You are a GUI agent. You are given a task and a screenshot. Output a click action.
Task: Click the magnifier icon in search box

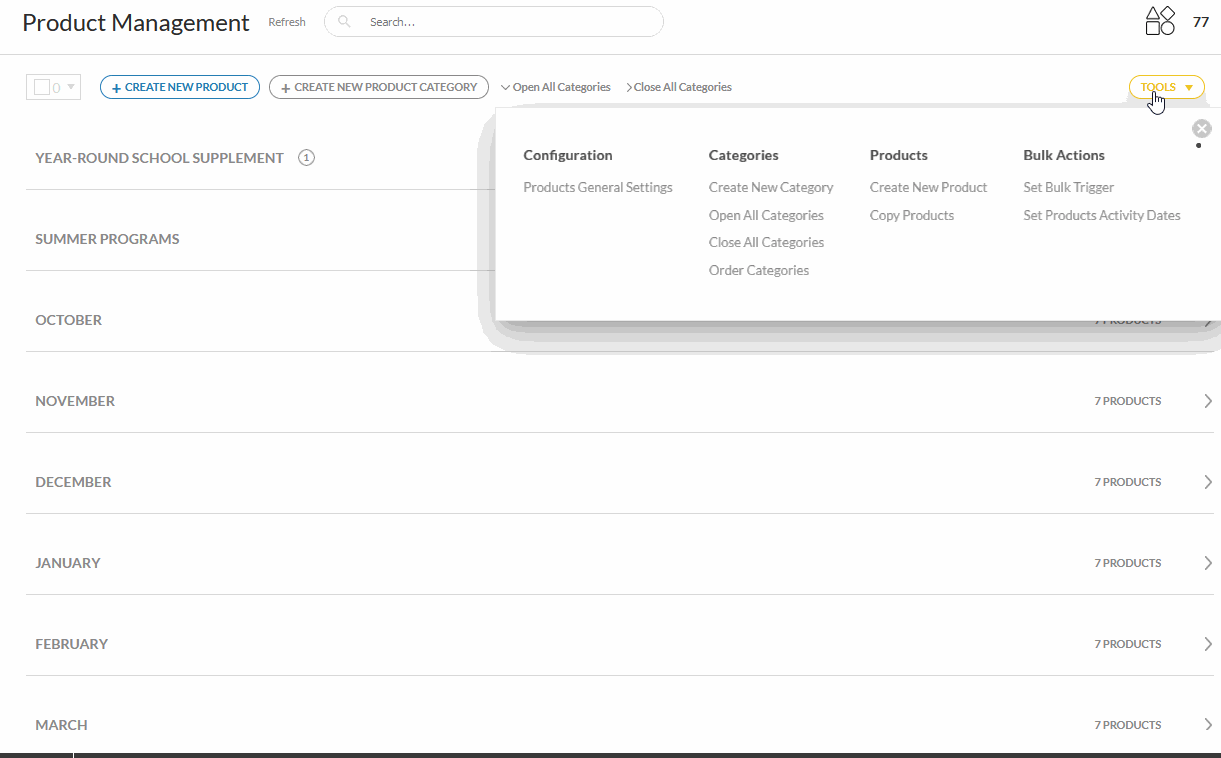(345, 22)
